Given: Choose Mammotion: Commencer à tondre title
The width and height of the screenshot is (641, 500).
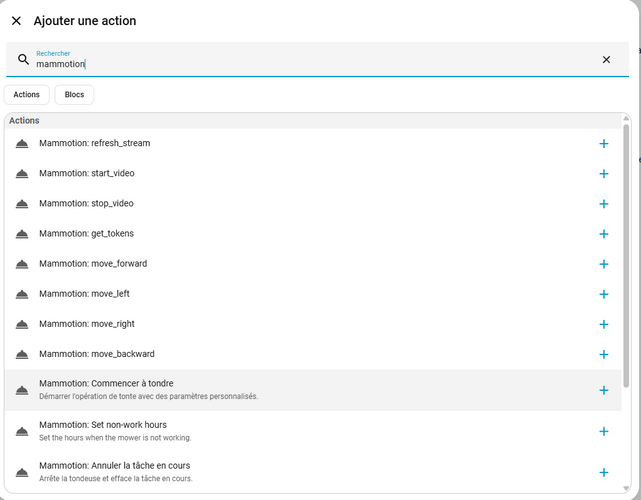Looking at the screenshot, I should 106,383.
